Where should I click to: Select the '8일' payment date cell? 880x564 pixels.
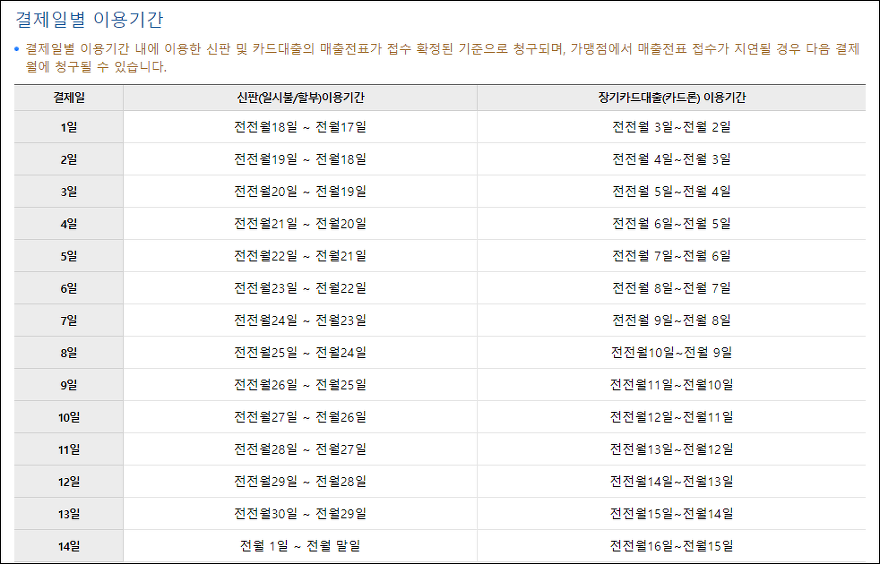click(x=69, y=353)
